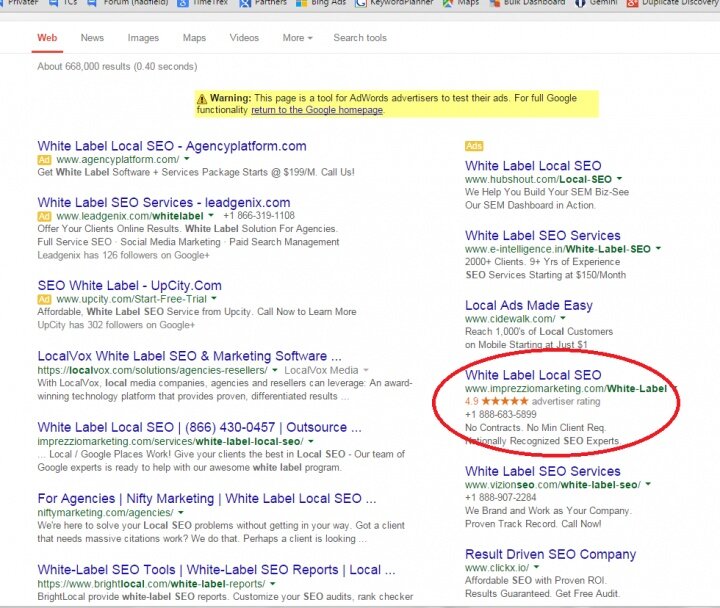Open Result Driven SEO Company ad
The image size is (720, 608).
click(550, 554)
